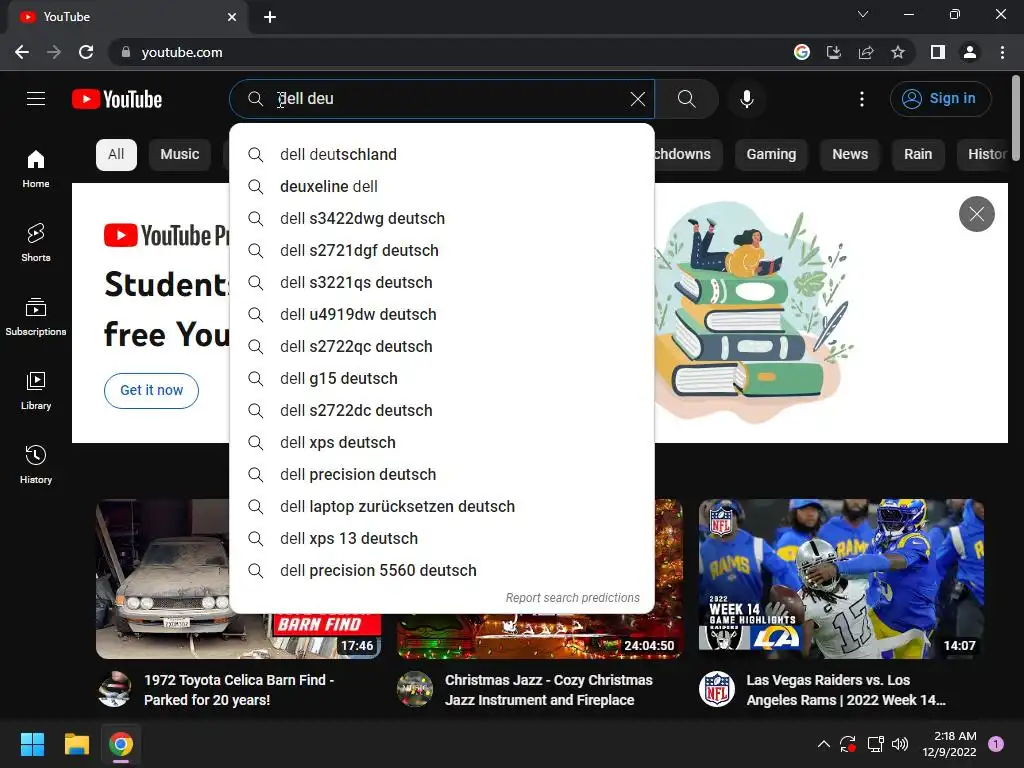Viewport: 1024px width, 768px height.
Task: Dismiss the YouTube Premium student banner
Action: click(x=976, y=214)
